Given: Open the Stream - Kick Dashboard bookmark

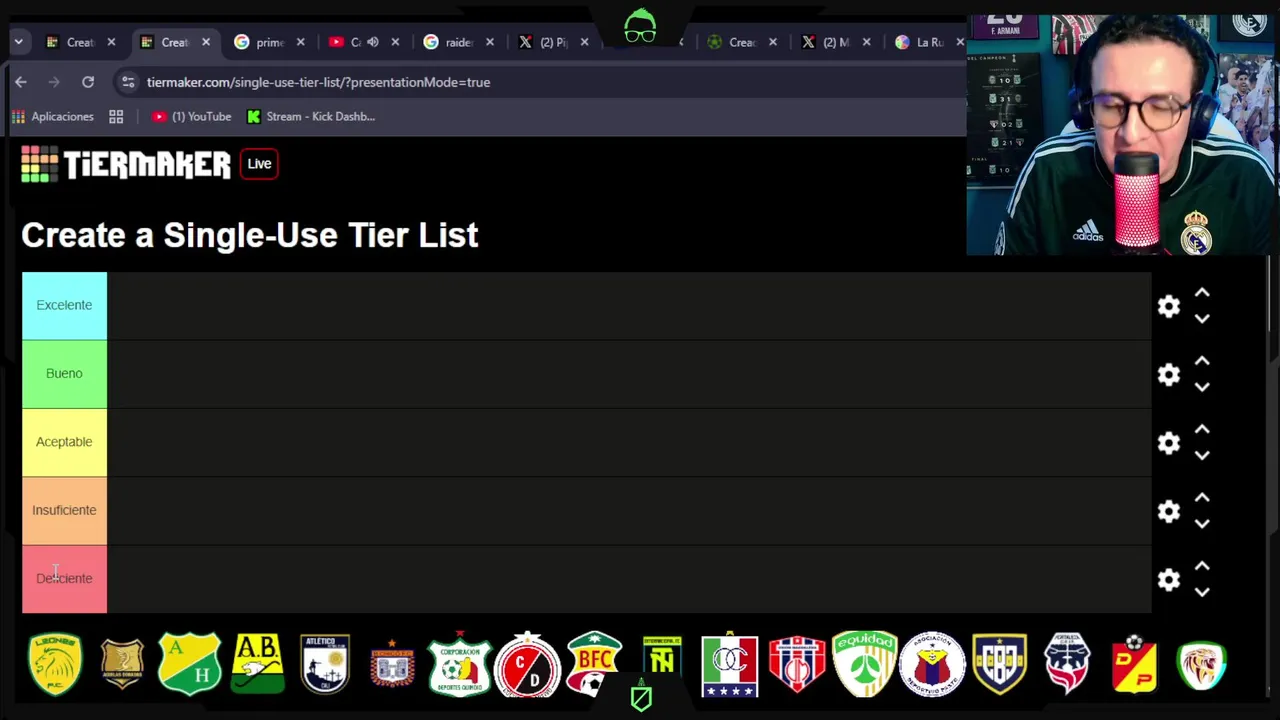Looking at the screenshot, I should pyautogui.click(x=311, y=117).
